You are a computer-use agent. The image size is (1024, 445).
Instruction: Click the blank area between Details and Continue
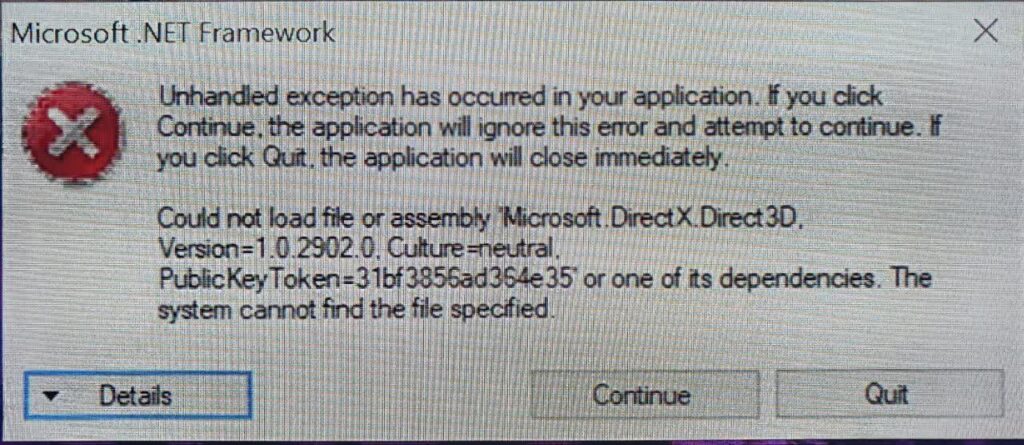[391, 395]
